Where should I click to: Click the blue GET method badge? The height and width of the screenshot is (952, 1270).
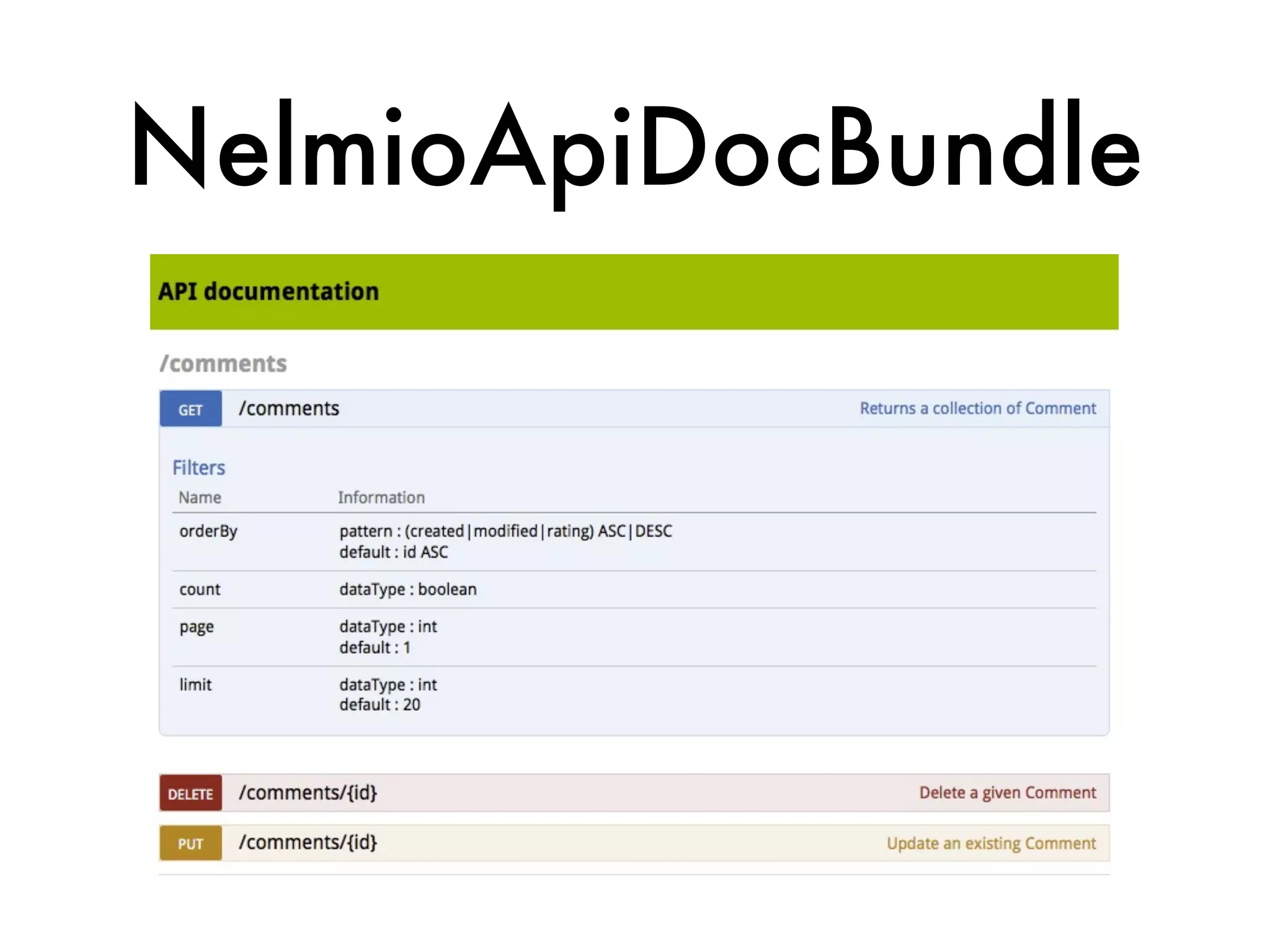pyautogui.click(x=190, y=409)
